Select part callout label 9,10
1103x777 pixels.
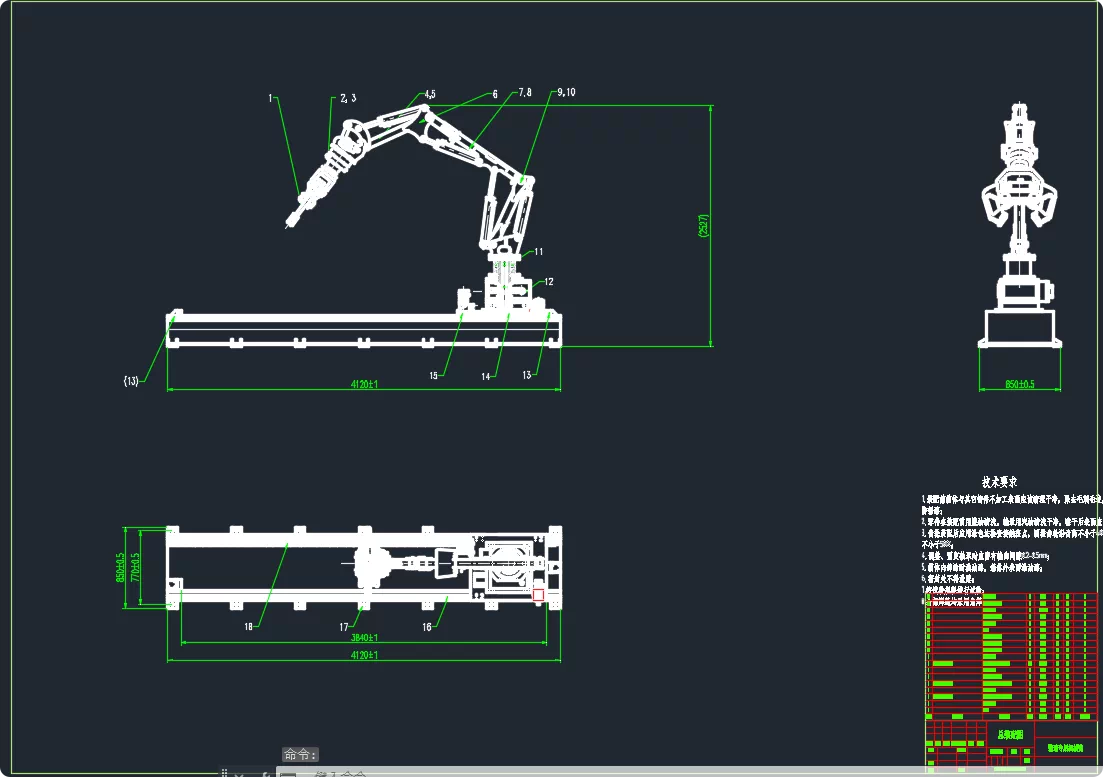(566, 92)
